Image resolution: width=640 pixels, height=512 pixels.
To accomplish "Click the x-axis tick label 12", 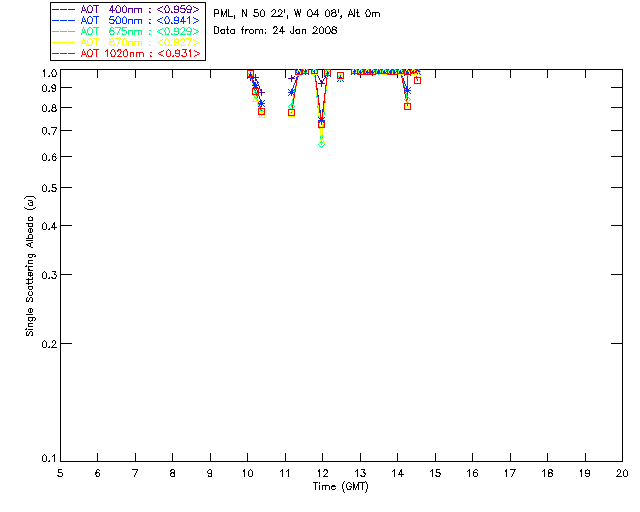I will [322, 473].
